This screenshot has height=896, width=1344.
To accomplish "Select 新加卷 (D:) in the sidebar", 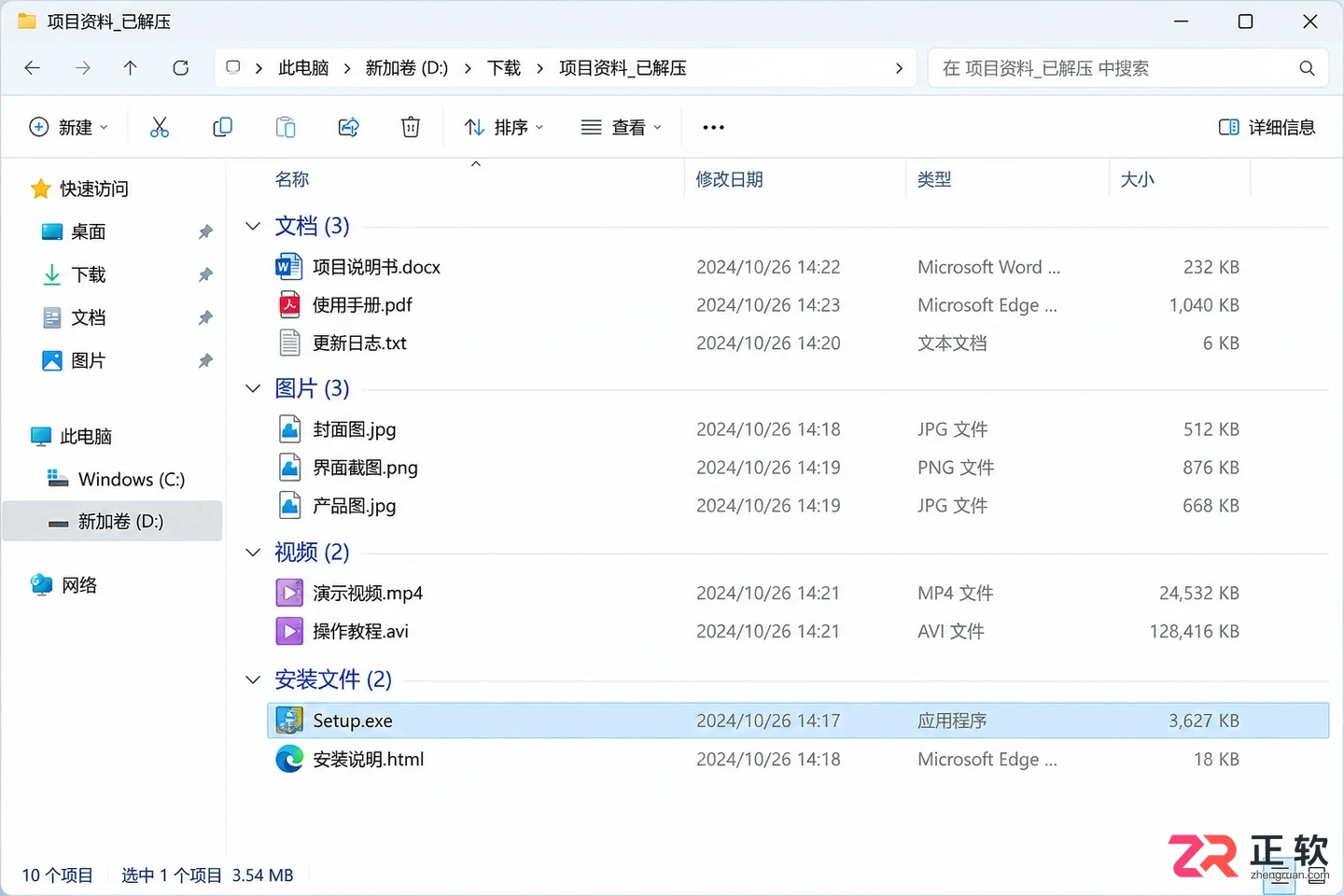I will (112, 521).
